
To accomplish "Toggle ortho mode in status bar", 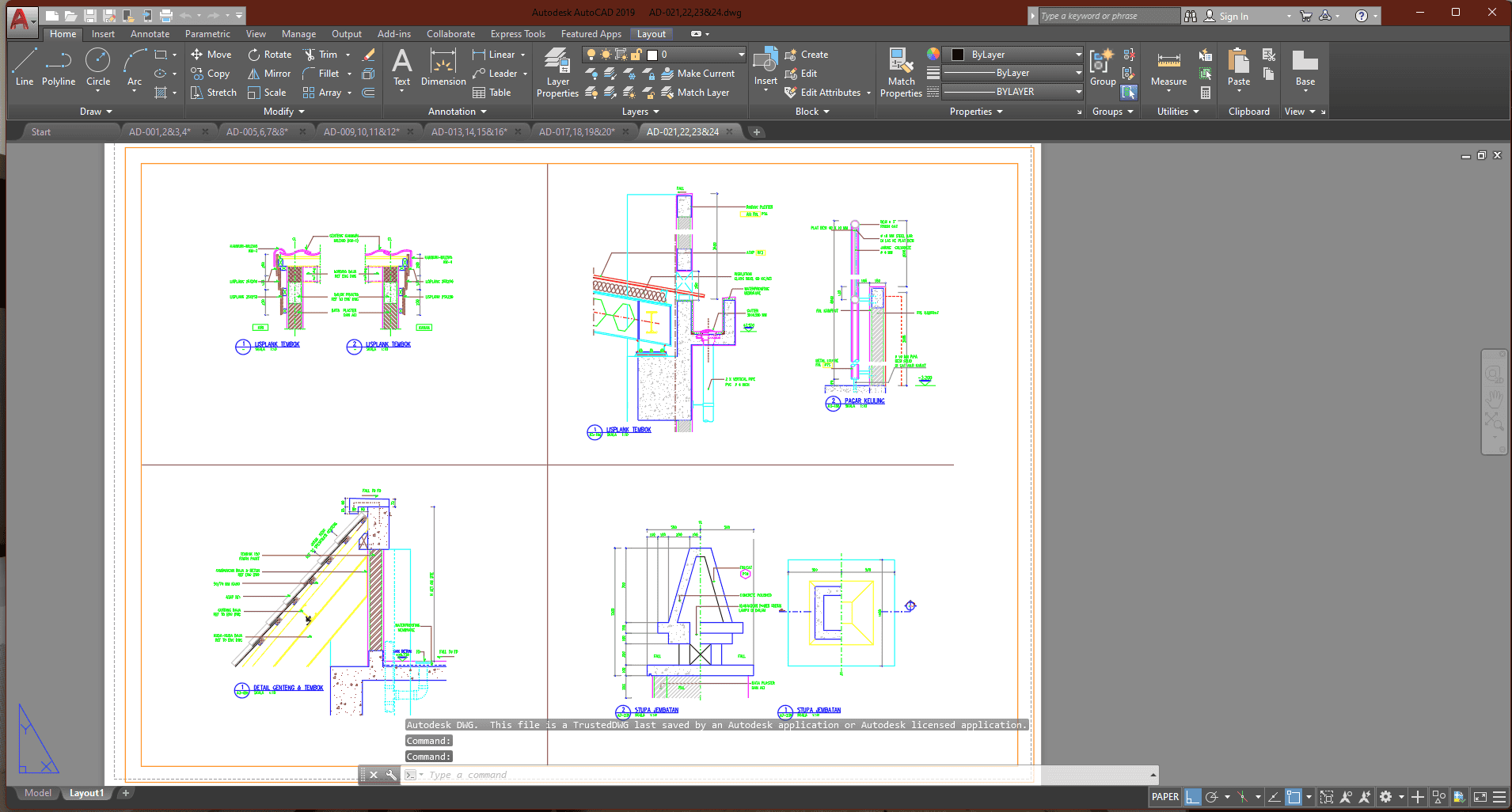I will point(1193,797).
